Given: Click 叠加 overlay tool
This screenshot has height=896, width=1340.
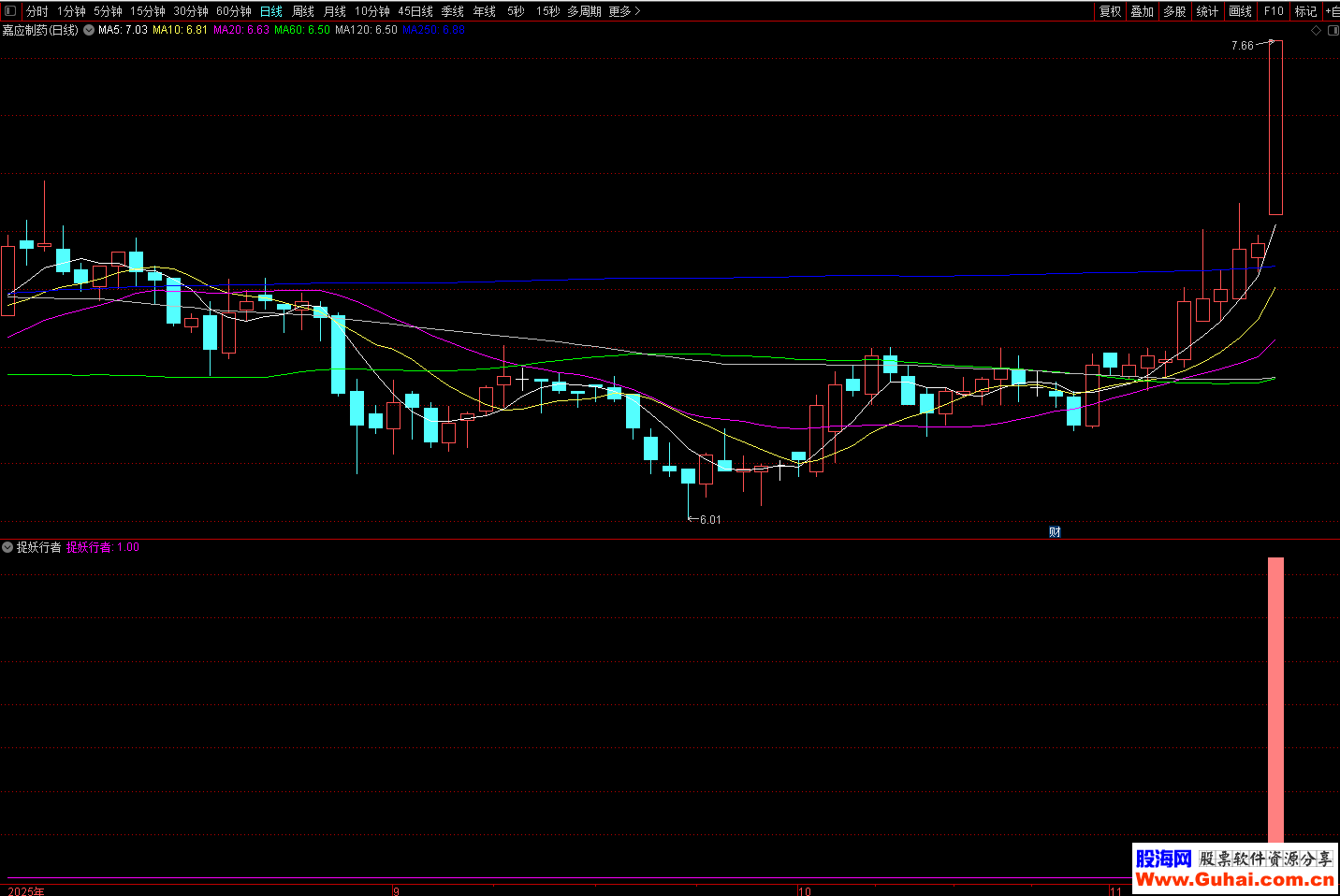Looking at the screenshot, I should point(1142,11).
